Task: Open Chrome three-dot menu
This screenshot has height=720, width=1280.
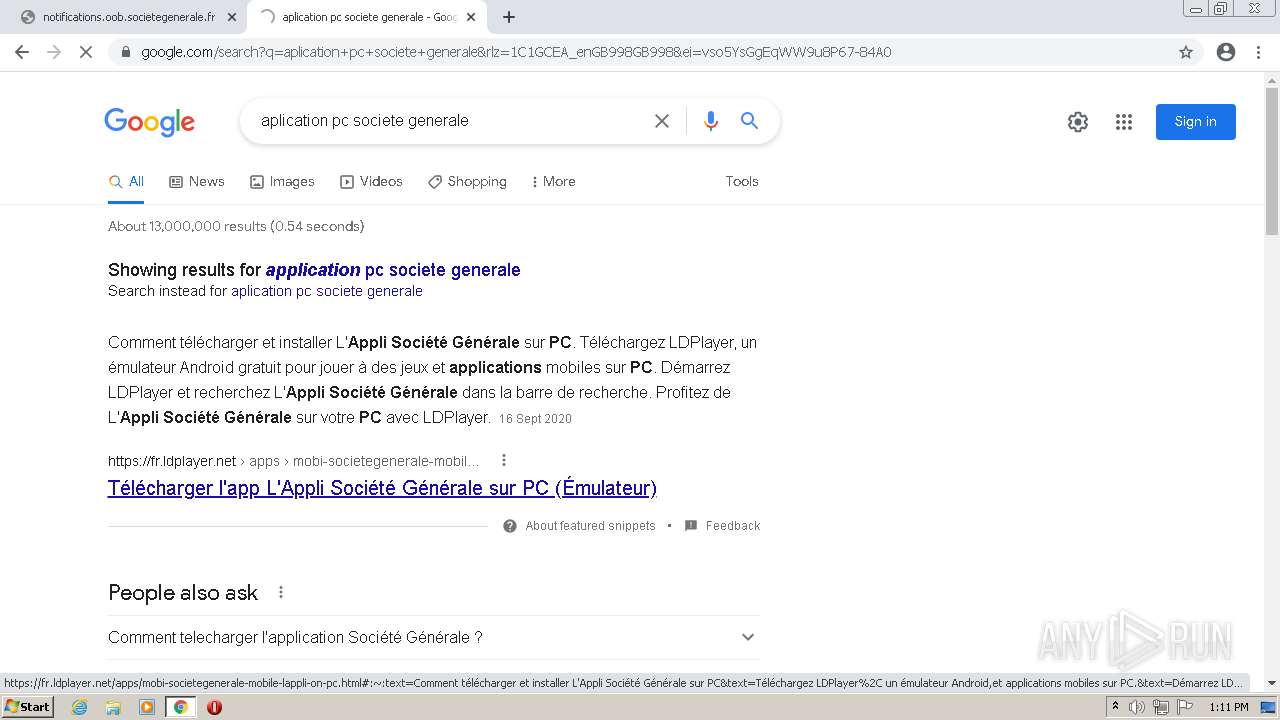Action: (1258, 52)
